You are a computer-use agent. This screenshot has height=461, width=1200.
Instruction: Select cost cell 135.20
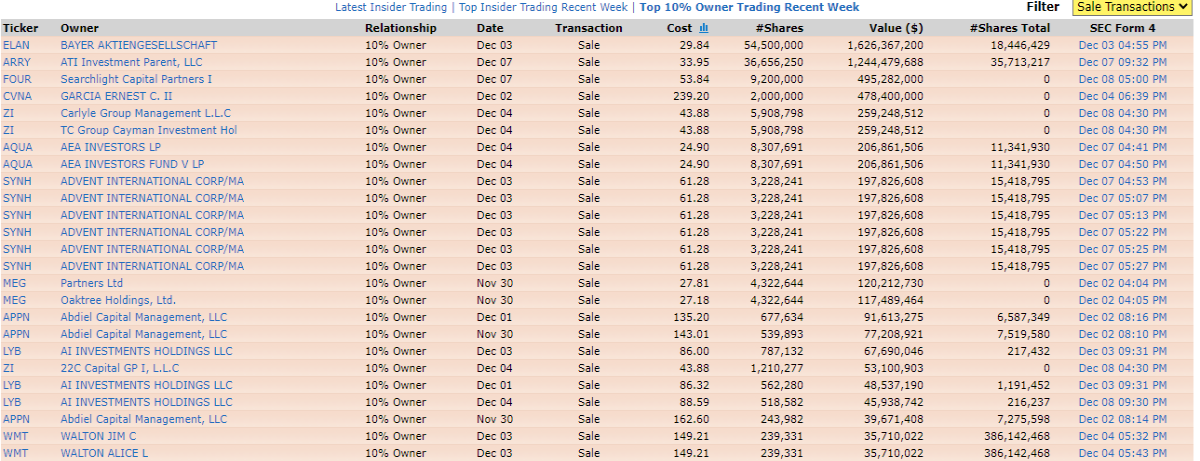pyautogui.click(x=692, y=317)
